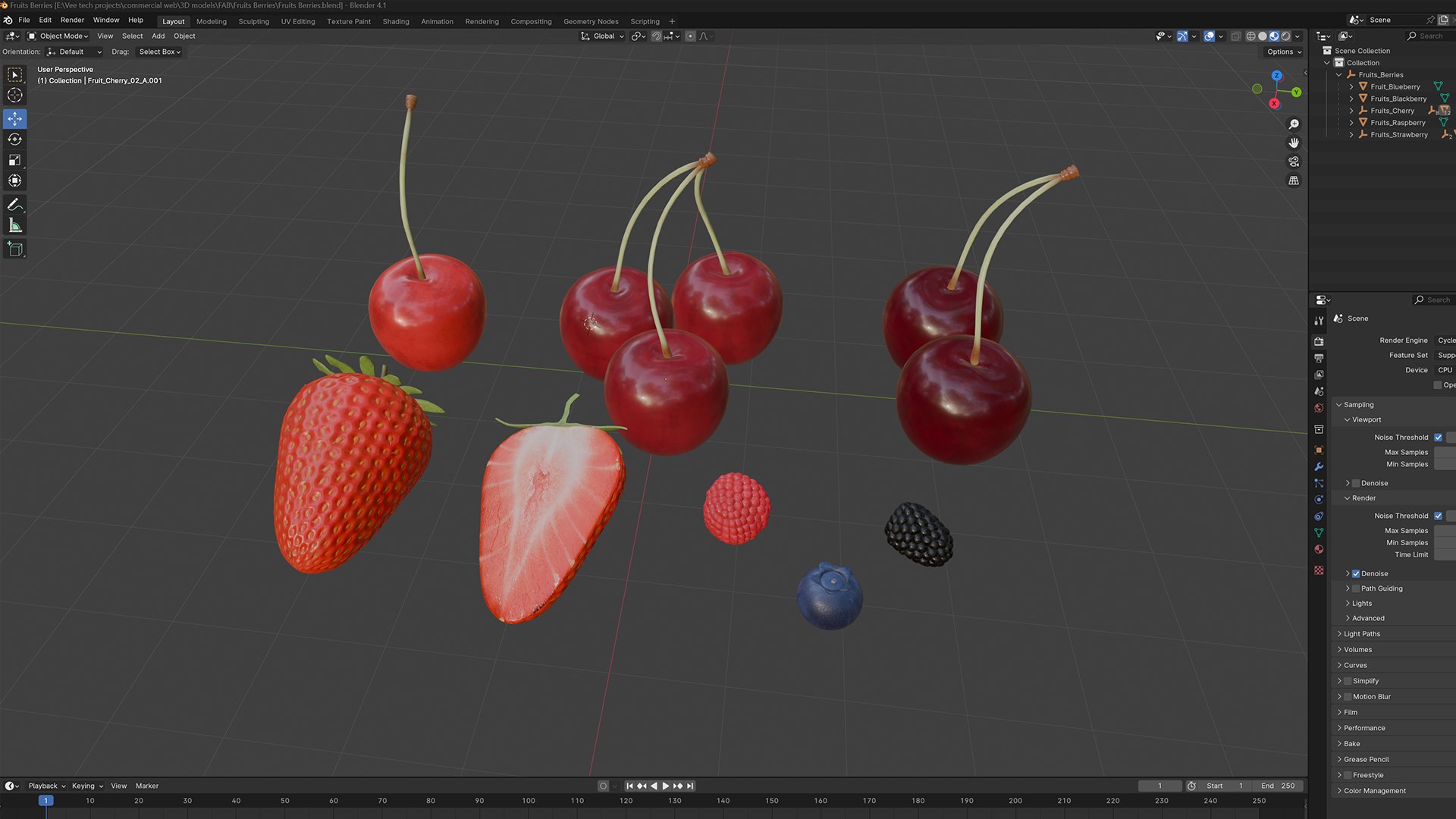Toggle viewport gizmos display
This screenshot has height=819, width=1456.
tap(1181, 36)
